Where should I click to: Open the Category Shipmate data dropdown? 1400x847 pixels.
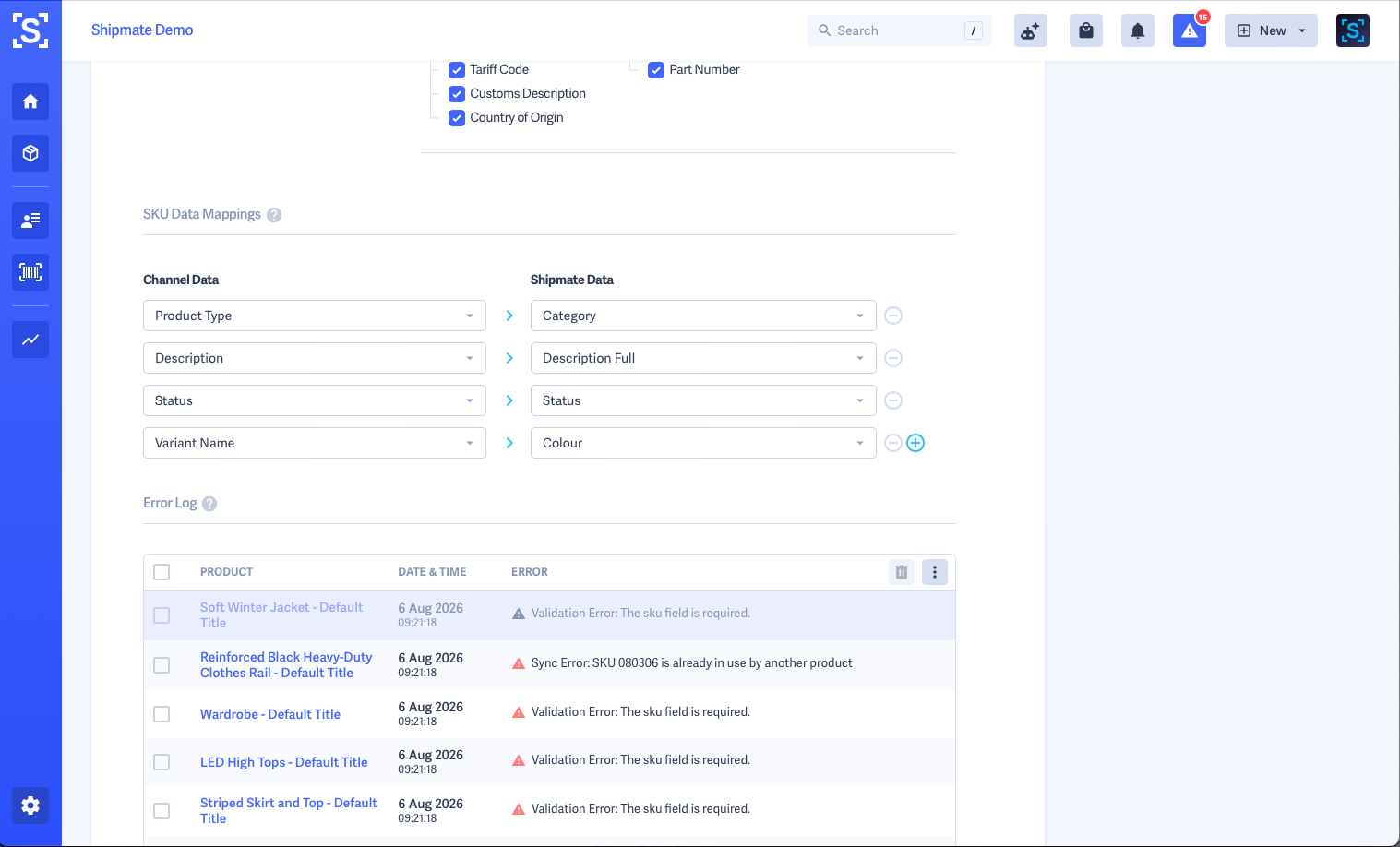pos(703,316)
